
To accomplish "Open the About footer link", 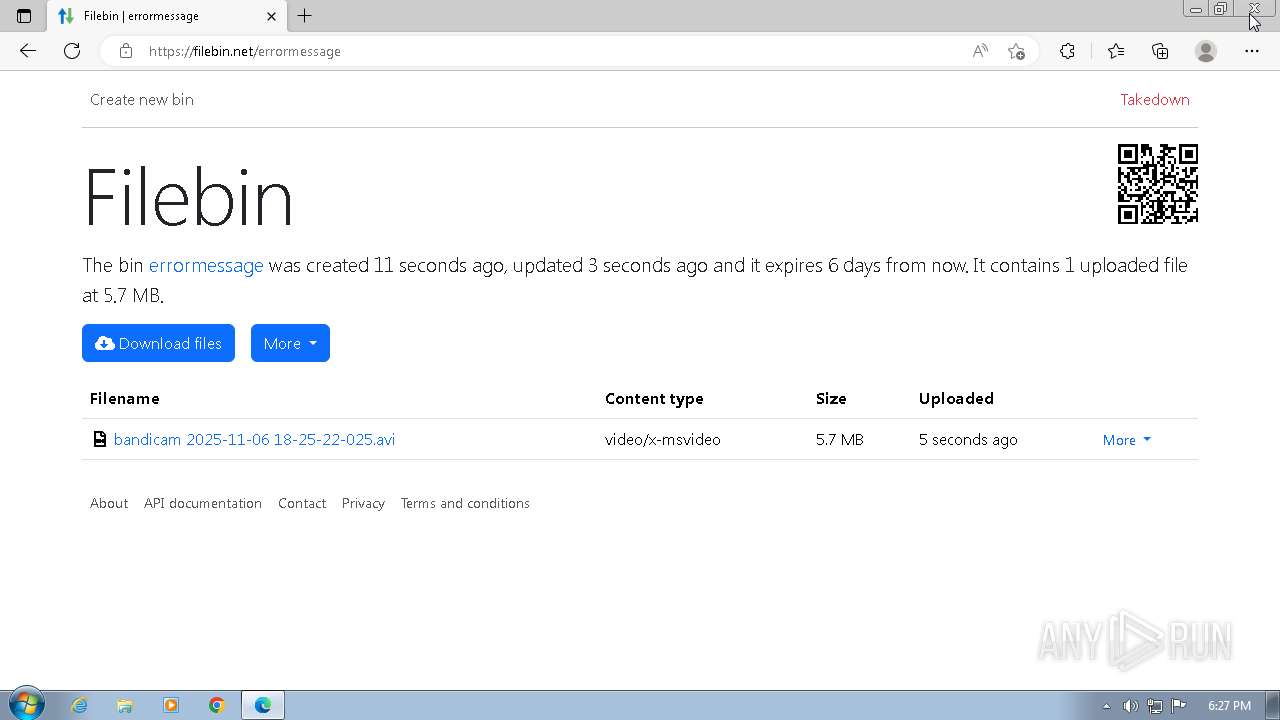I will click(109, 503).
